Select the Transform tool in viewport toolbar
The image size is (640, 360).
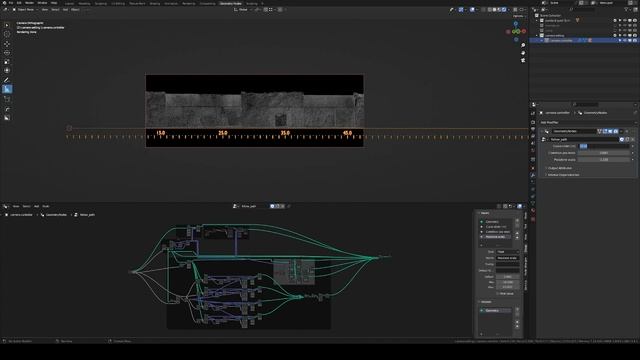coord(7,71)
